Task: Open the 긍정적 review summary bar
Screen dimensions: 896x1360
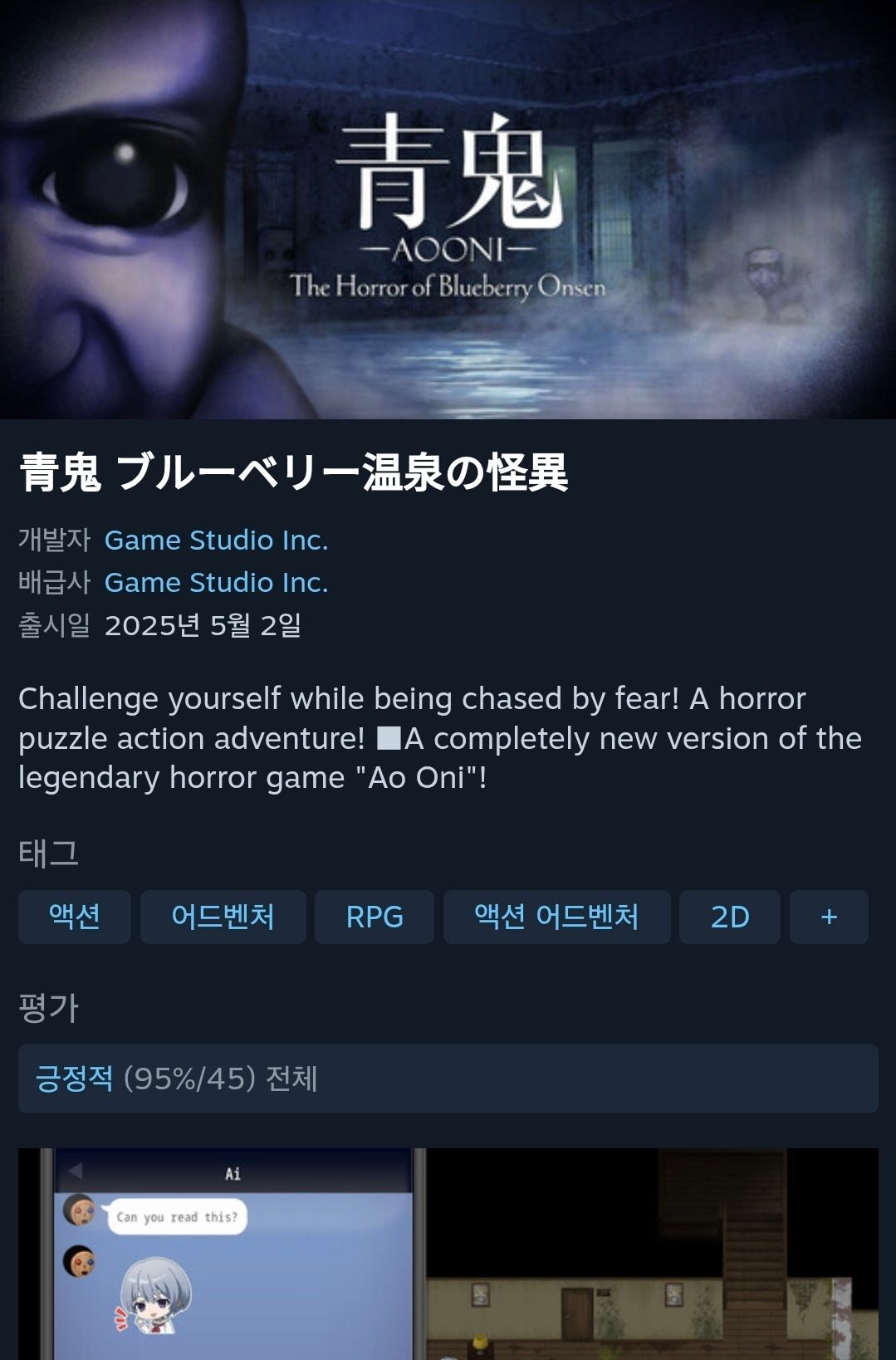Action: [x=448, y=1079]
